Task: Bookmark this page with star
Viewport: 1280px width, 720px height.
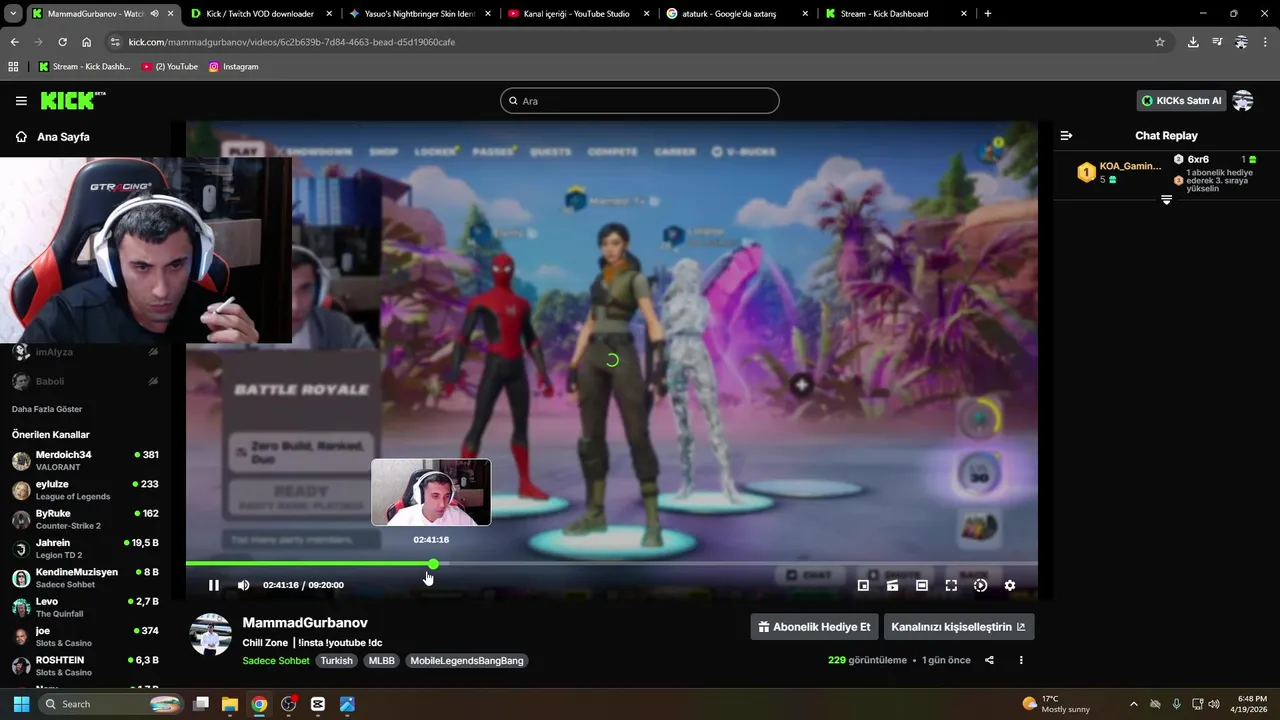Action: tap(1160, 42)
